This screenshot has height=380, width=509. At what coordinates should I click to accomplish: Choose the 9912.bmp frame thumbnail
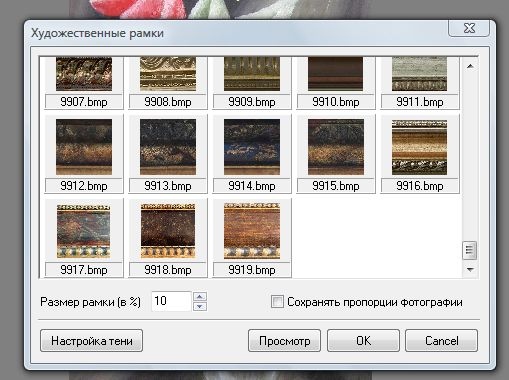click(84, 147)
